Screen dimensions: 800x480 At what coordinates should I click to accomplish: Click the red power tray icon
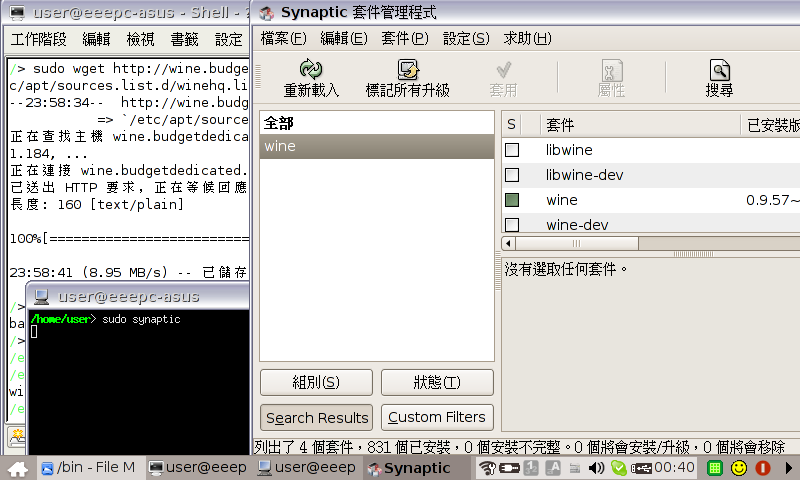(763, 468)
